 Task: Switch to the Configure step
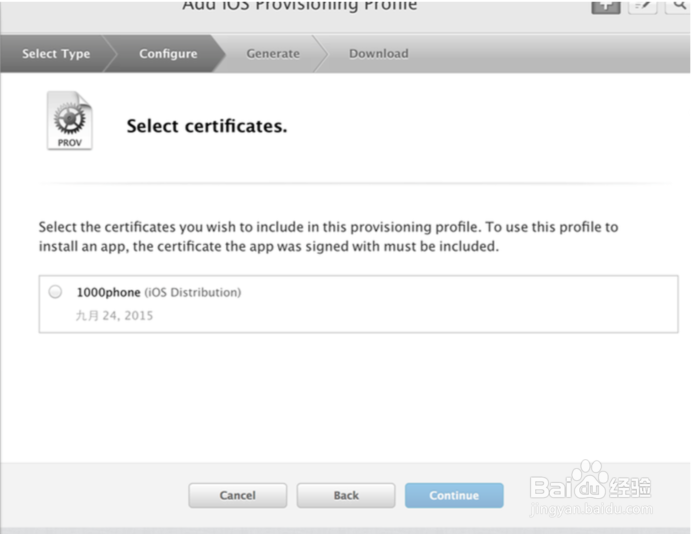click(x=168, y=54)
